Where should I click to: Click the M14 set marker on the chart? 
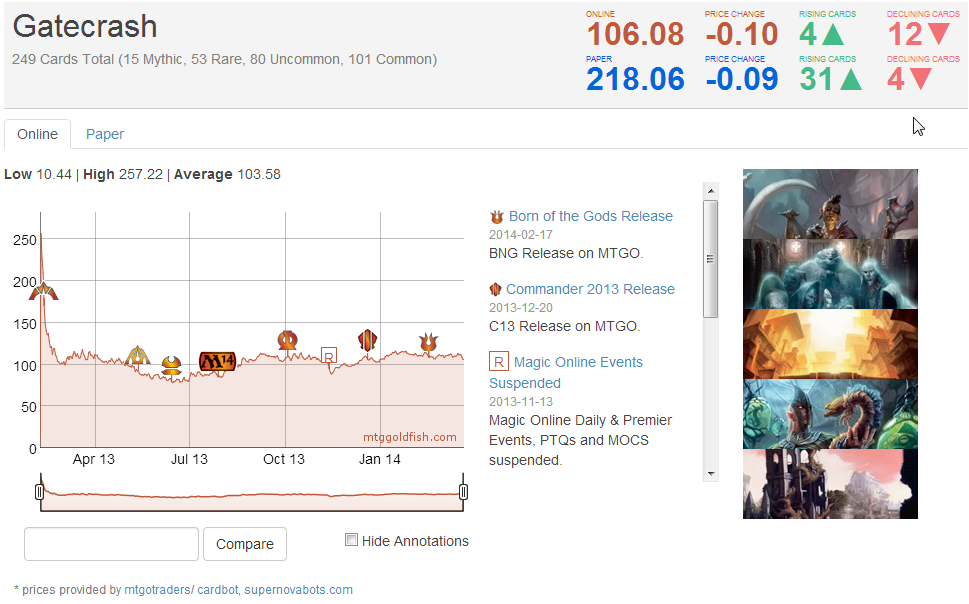(x=216, y=361)
